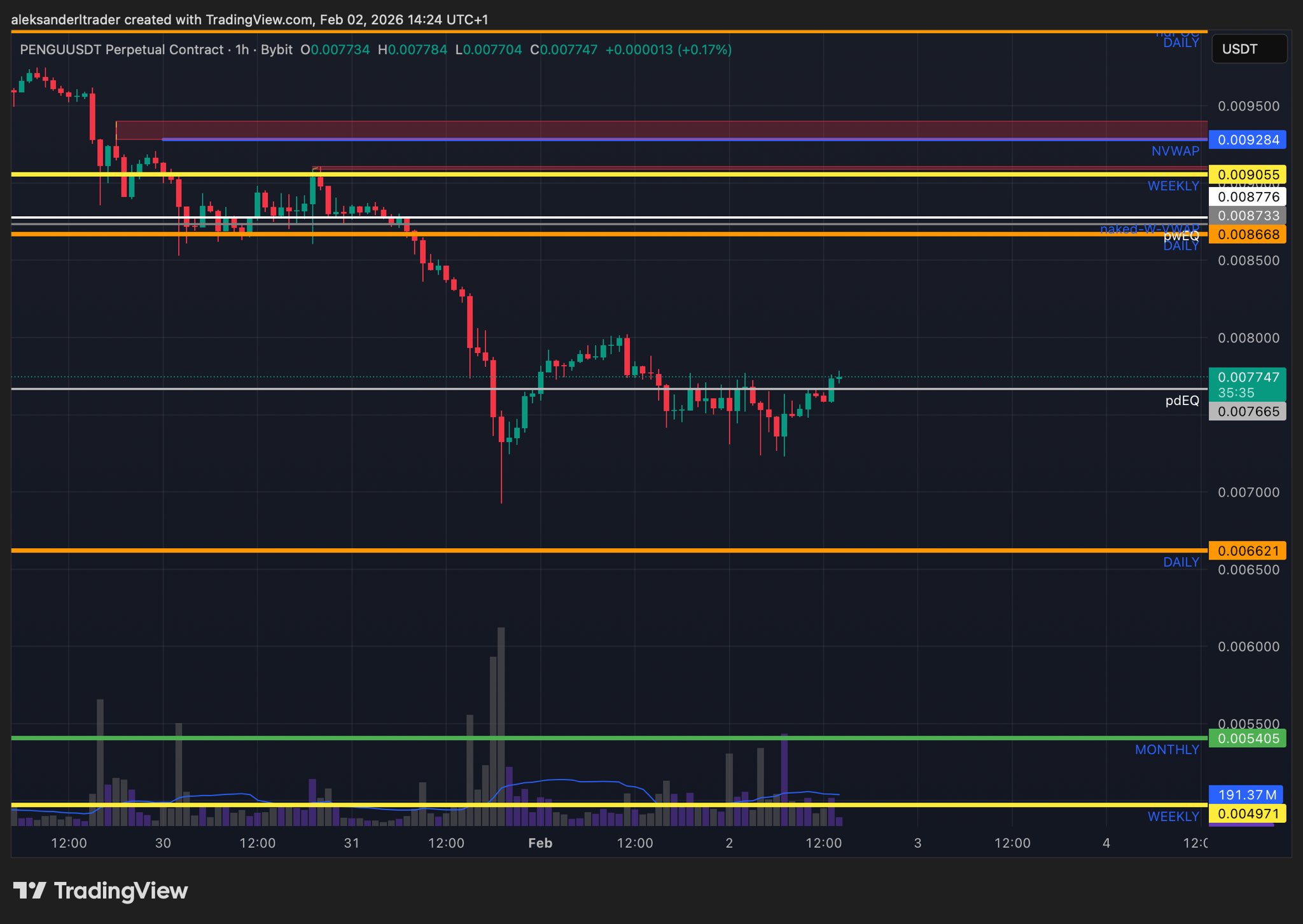This screenshot has height=924, width=1303.
Task: Click the Feb date on time axis
Action: [x=540, y=843]
